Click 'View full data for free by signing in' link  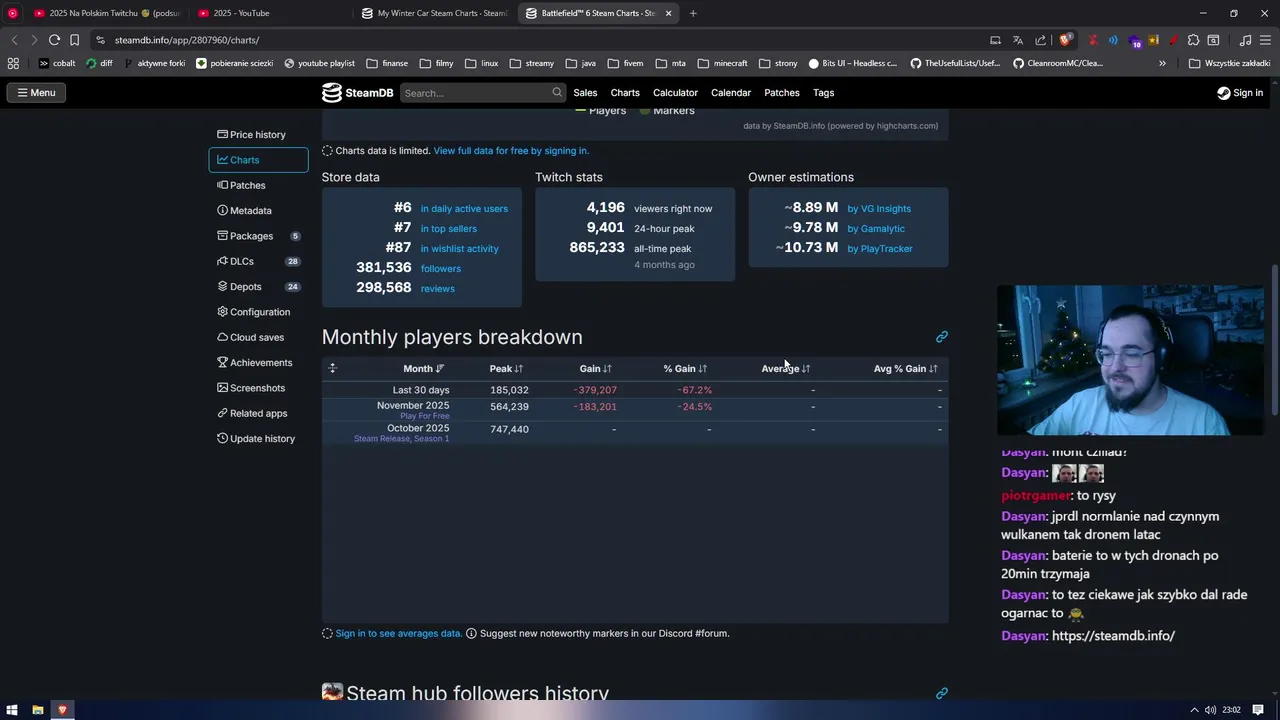pos(511,151)
